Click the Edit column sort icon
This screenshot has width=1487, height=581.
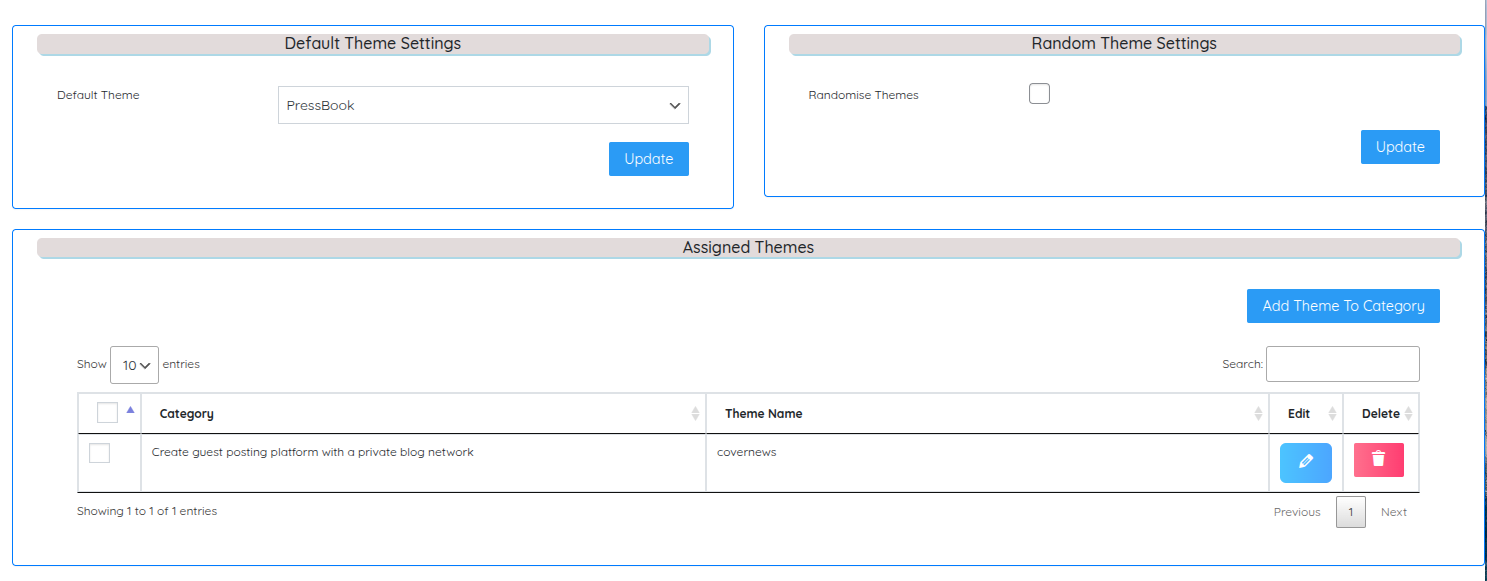coord(1331,414)
